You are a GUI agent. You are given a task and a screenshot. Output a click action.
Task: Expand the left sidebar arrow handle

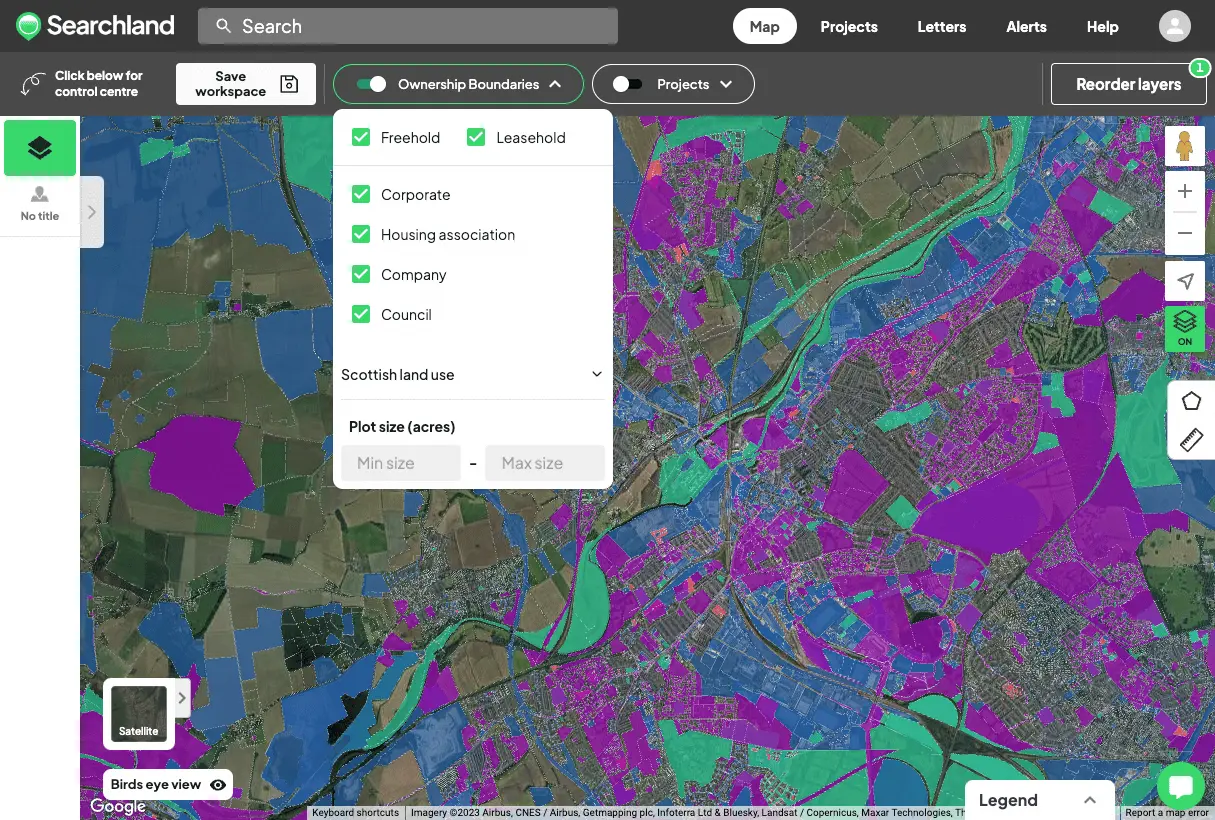92,212
